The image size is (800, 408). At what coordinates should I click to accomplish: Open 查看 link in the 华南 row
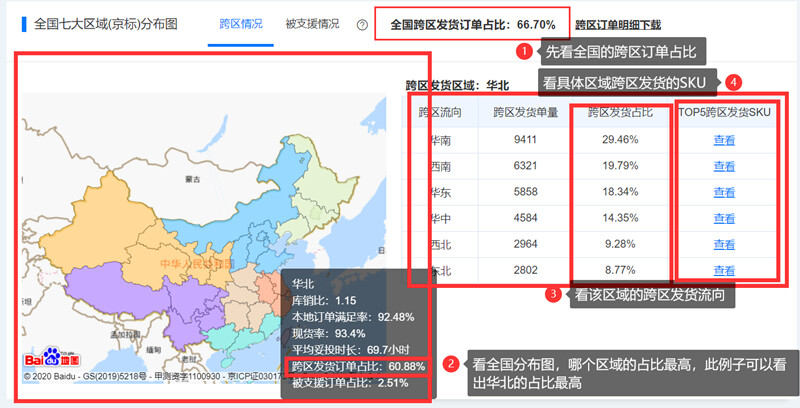pos(724,140)
